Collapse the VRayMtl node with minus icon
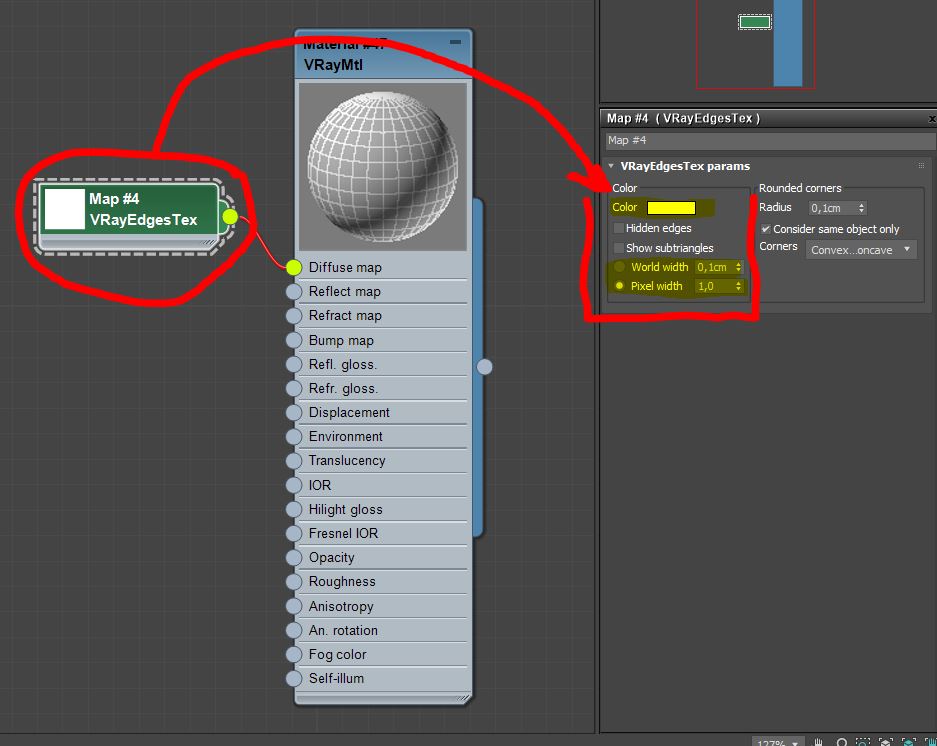Image resolution: width=937 pixels, height=746 pixels. tap(456, 42)
